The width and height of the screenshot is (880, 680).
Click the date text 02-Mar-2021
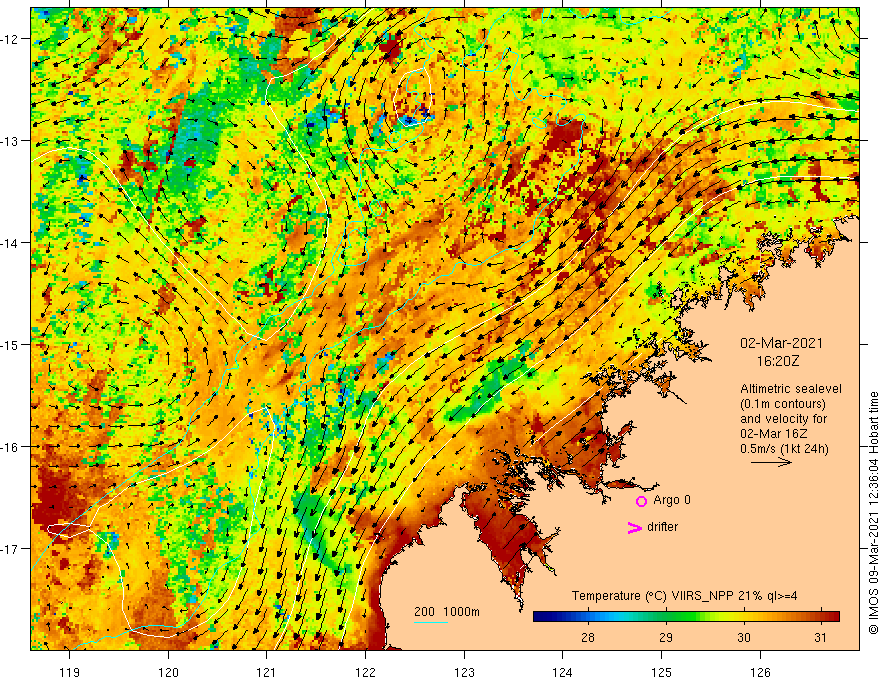[781, 343]
